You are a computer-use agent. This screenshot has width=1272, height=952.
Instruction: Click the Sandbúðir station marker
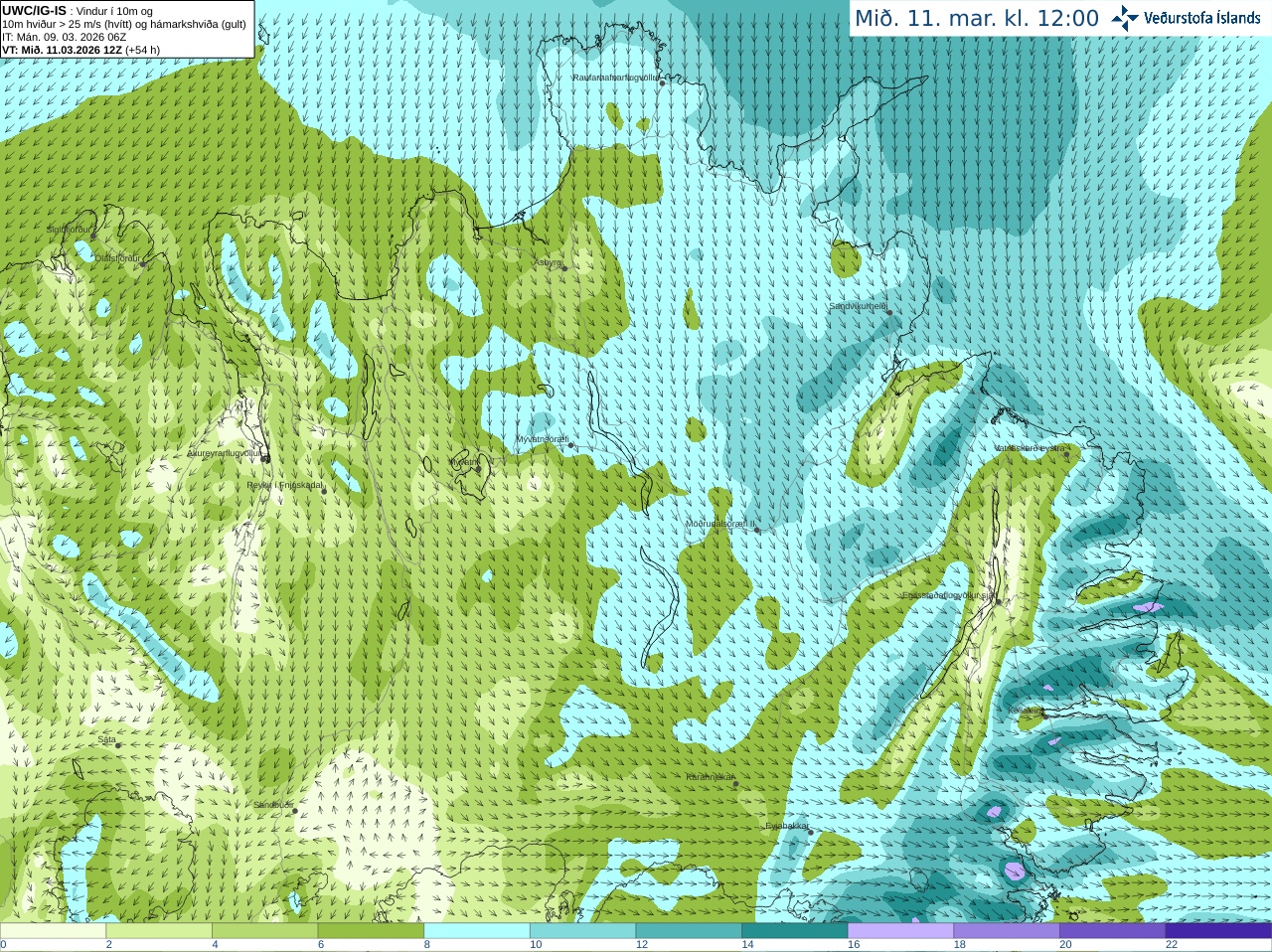(x=295, y=811)
